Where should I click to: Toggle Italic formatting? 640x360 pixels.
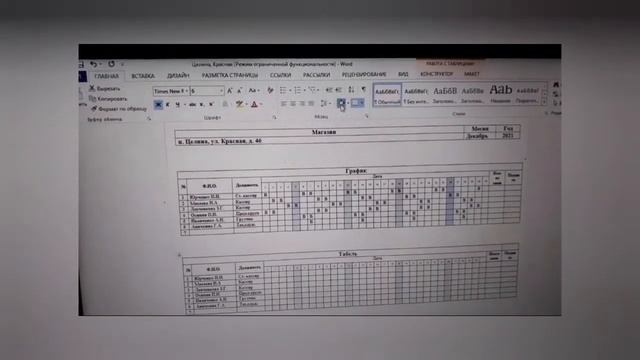(x=167, y=105)
